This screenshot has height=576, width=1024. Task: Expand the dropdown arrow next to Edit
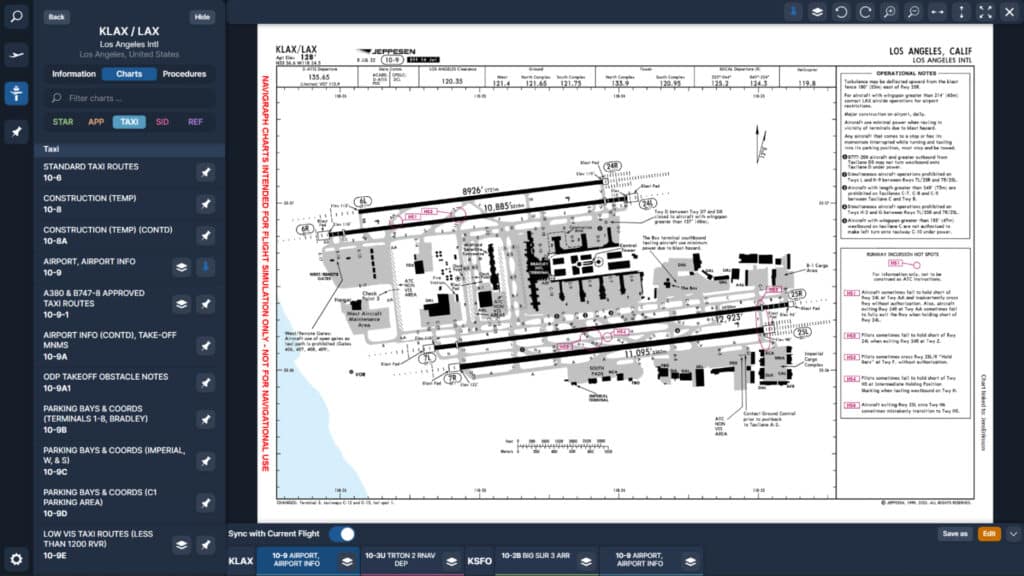pyautogui.click(x=1013, y=534)
